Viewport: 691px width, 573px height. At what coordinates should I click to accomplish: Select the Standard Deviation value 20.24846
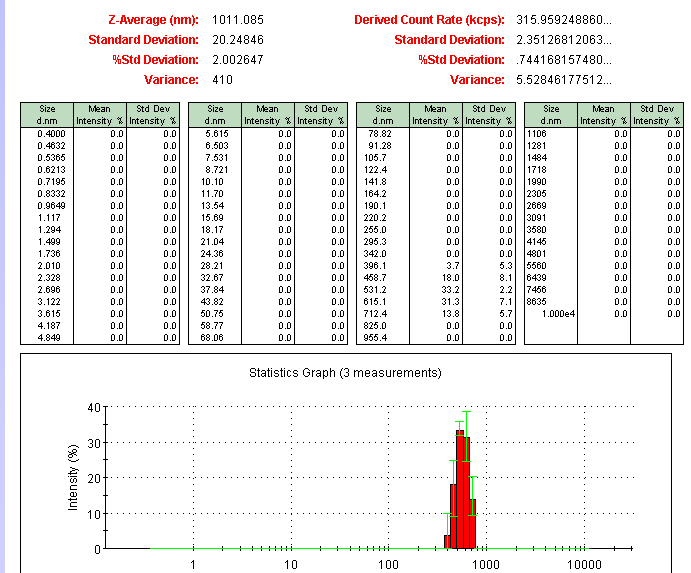pyautogui.click(x=238, y=40)
